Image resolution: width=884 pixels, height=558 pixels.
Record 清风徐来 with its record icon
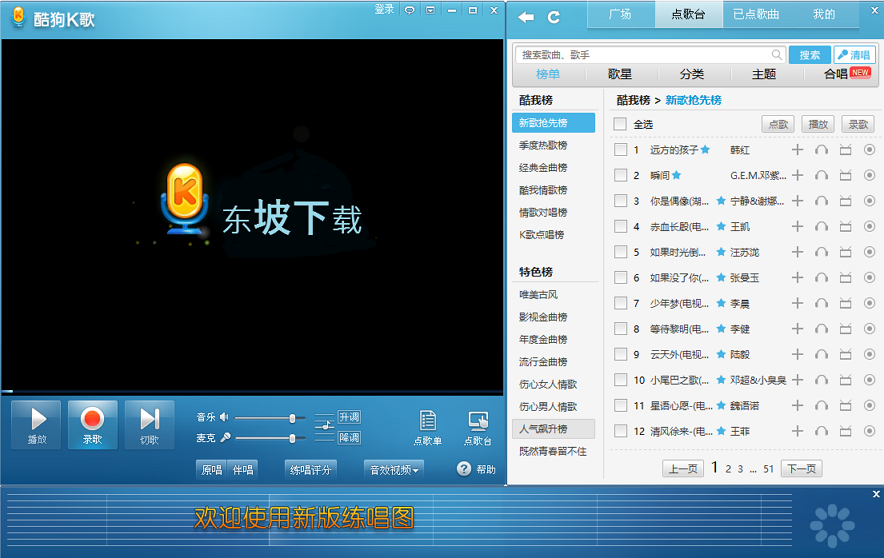[869, 431]
